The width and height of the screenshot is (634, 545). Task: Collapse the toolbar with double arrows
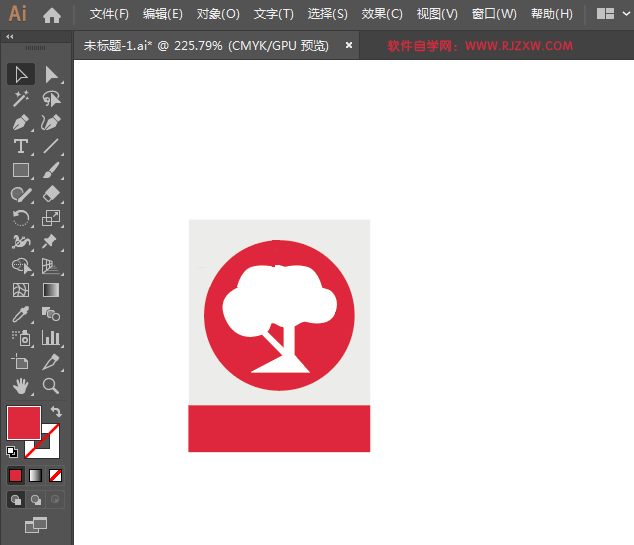click(x=10, y=36)
